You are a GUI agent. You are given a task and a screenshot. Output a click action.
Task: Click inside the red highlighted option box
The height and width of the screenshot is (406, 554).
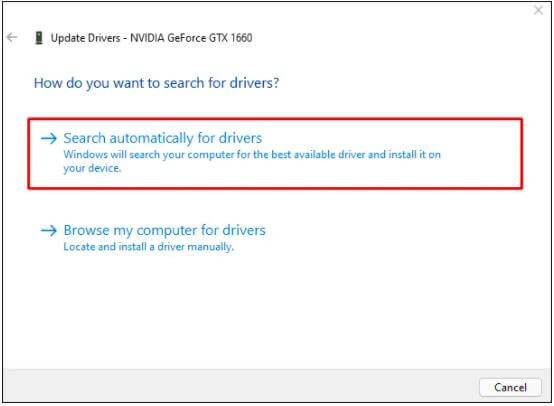point(275,153)
